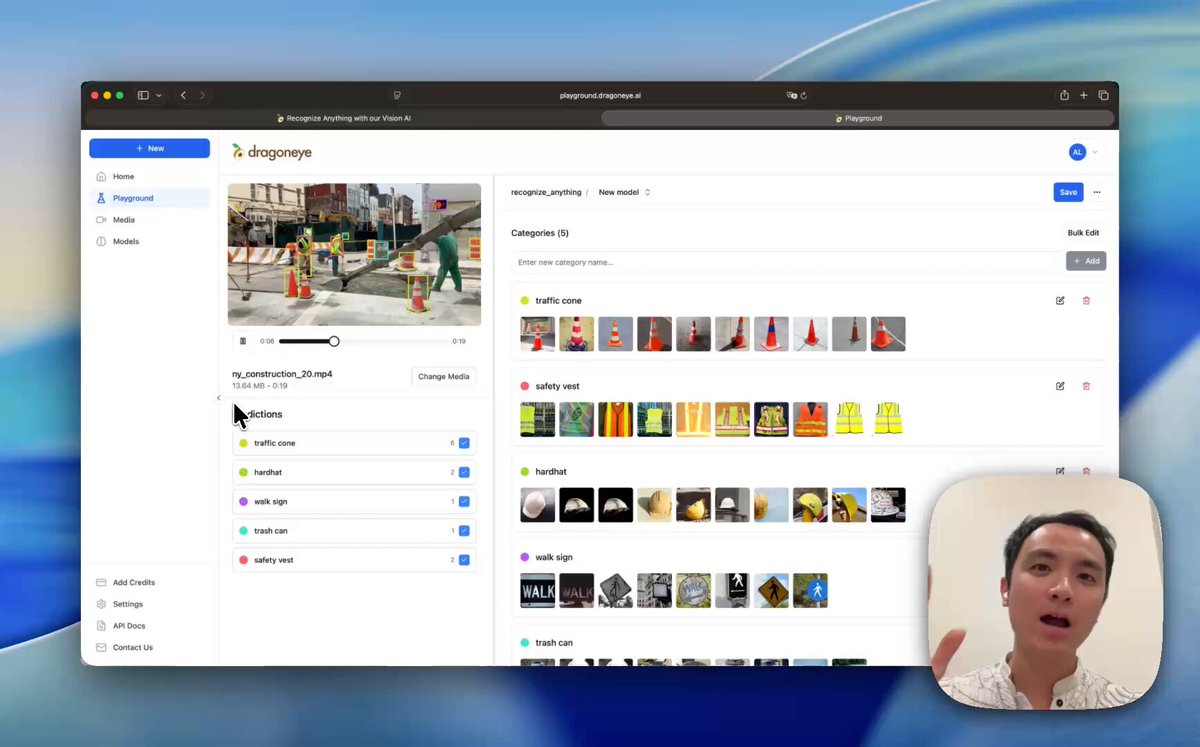Toggle Safari sidebar button
1200x747 pixels.
click(x=143, y=95)
